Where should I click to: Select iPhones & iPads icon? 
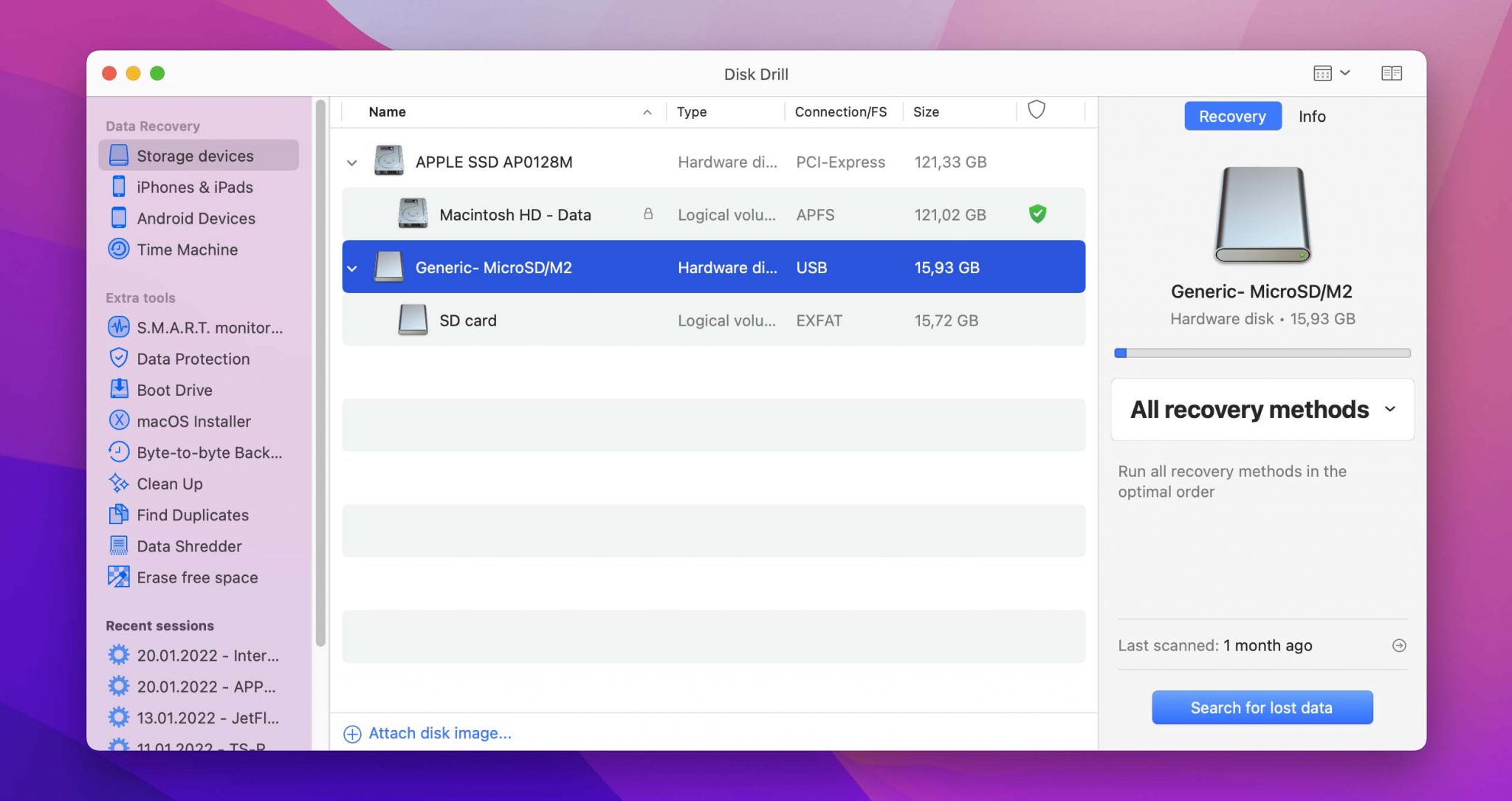pyautogui.click(x=118, y=187)
